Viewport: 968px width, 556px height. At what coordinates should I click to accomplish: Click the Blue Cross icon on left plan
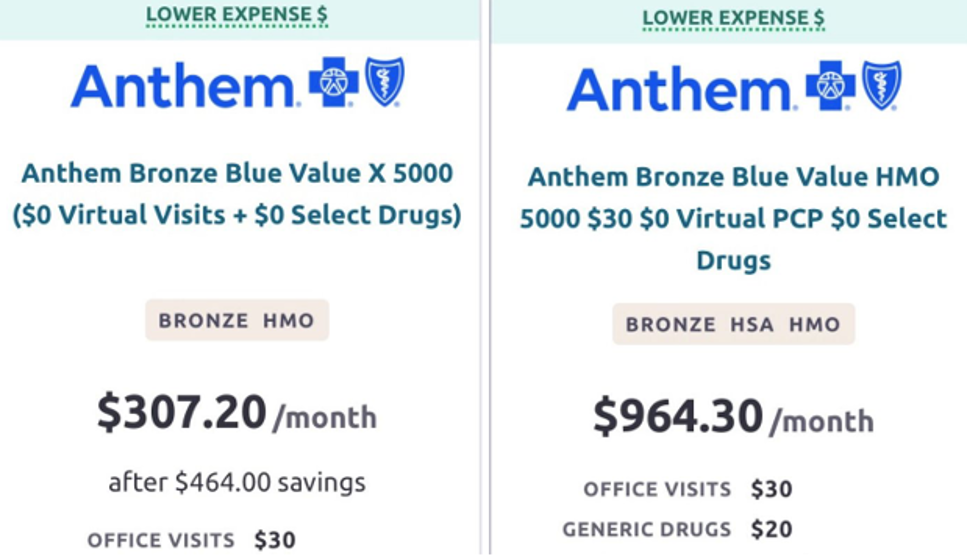tap(333, 83)
